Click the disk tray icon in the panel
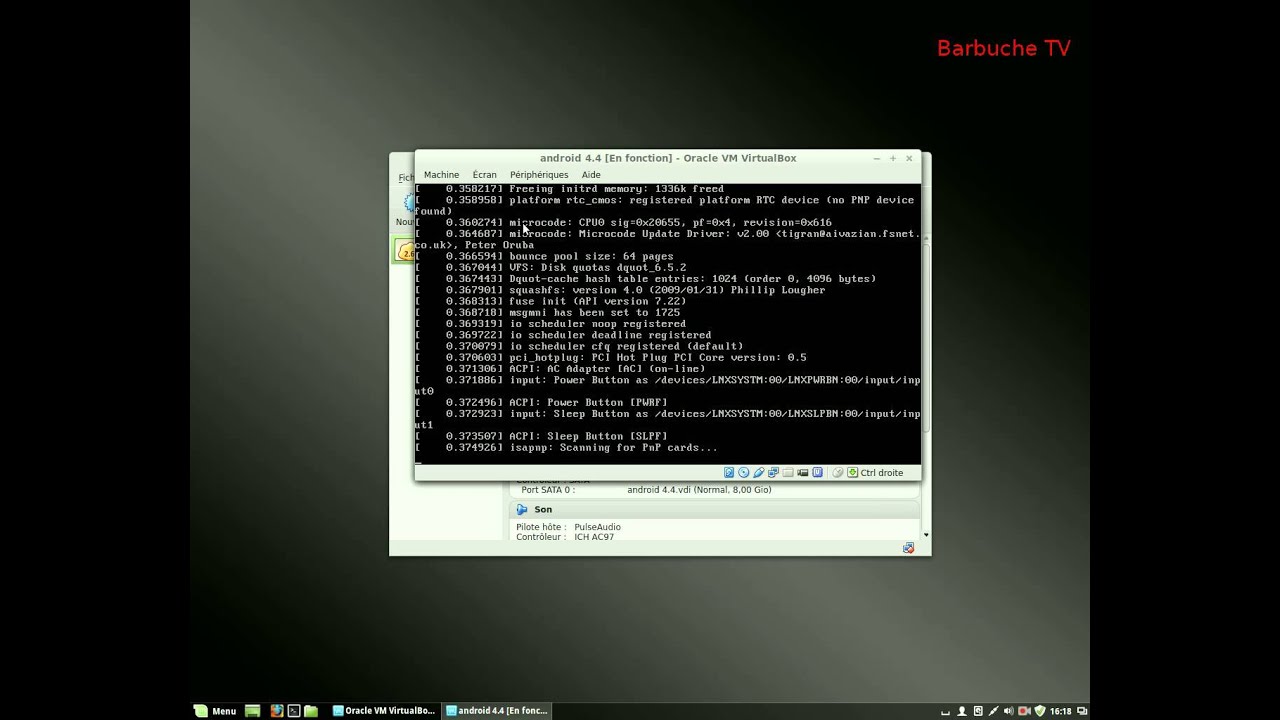This screenshot has width=1280, height=720. (978, 711)
